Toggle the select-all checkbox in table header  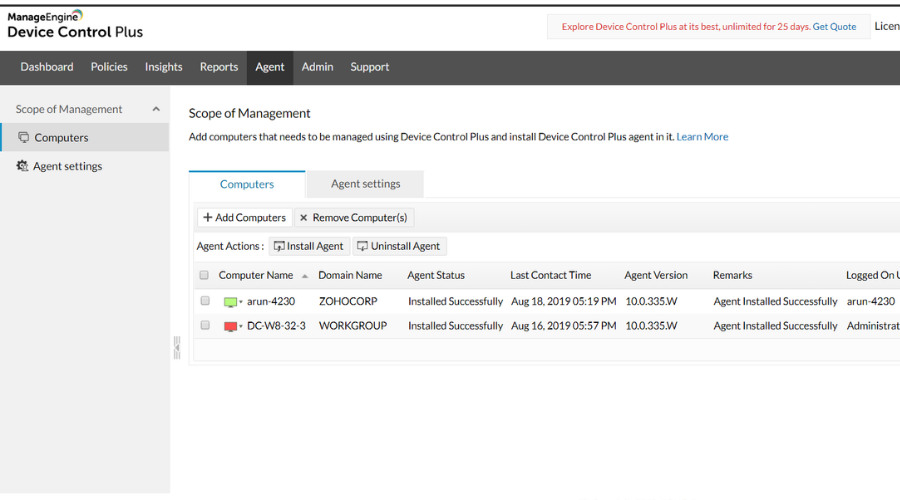point(204,275)
